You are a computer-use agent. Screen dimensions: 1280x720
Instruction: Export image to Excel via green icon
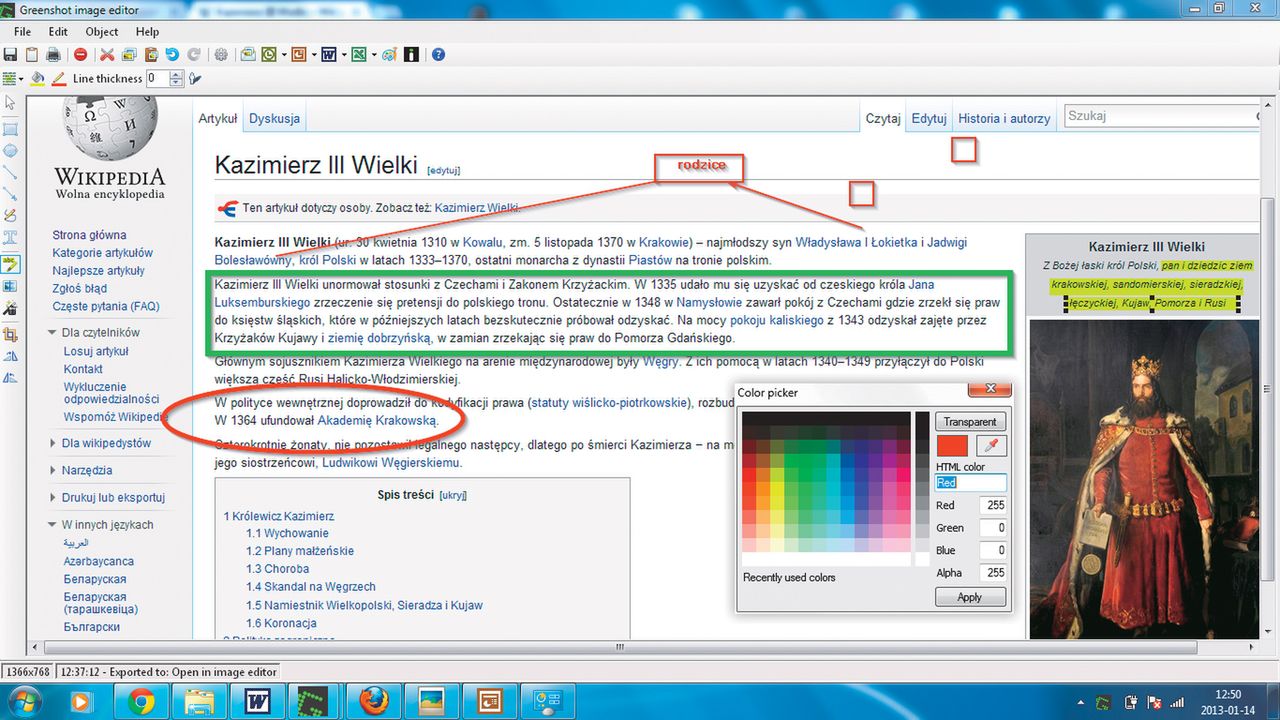[359, 55]
